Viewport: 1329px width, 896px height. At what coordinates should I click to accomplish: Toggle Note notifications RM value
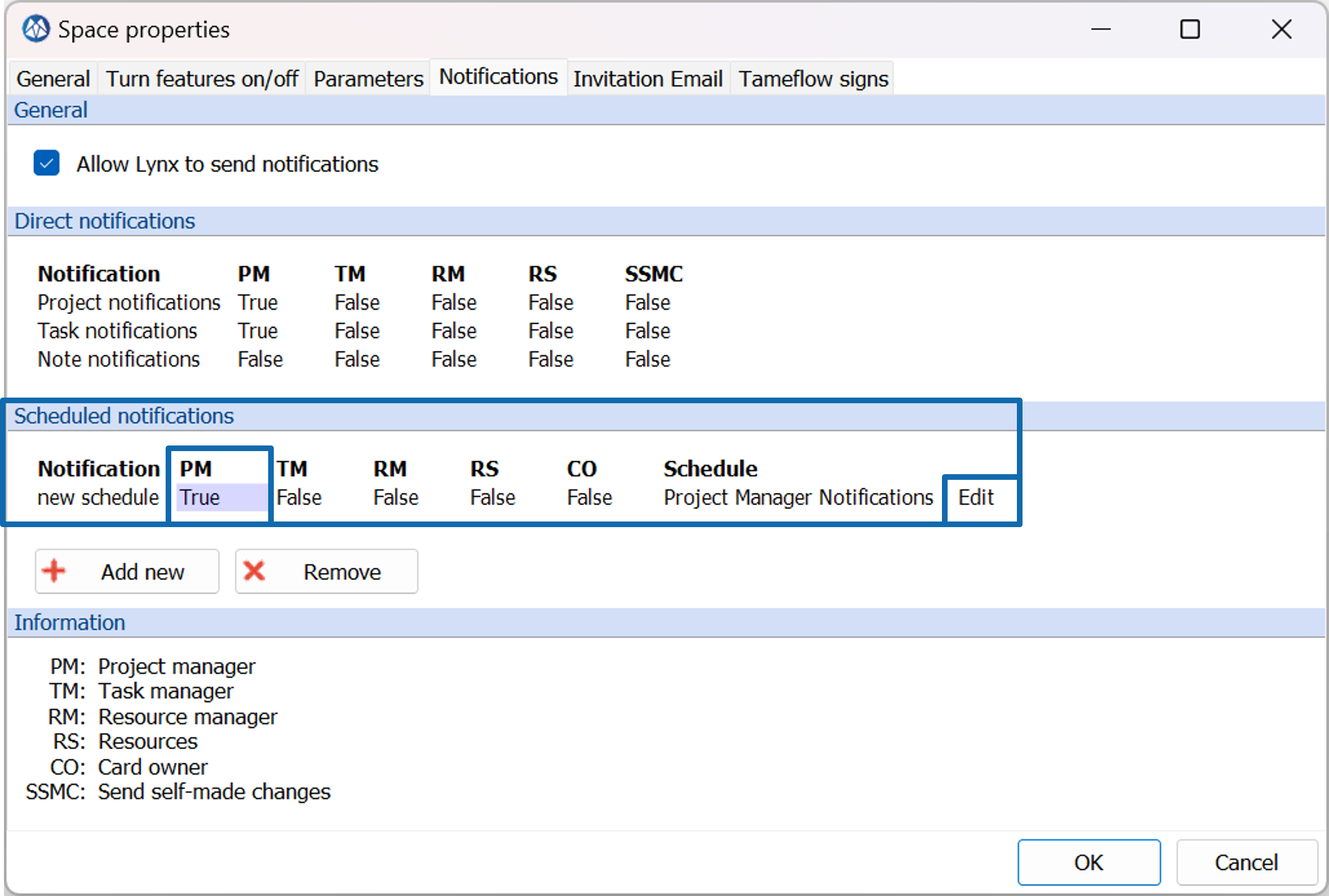pyautogui.click(x=454, y=360)
